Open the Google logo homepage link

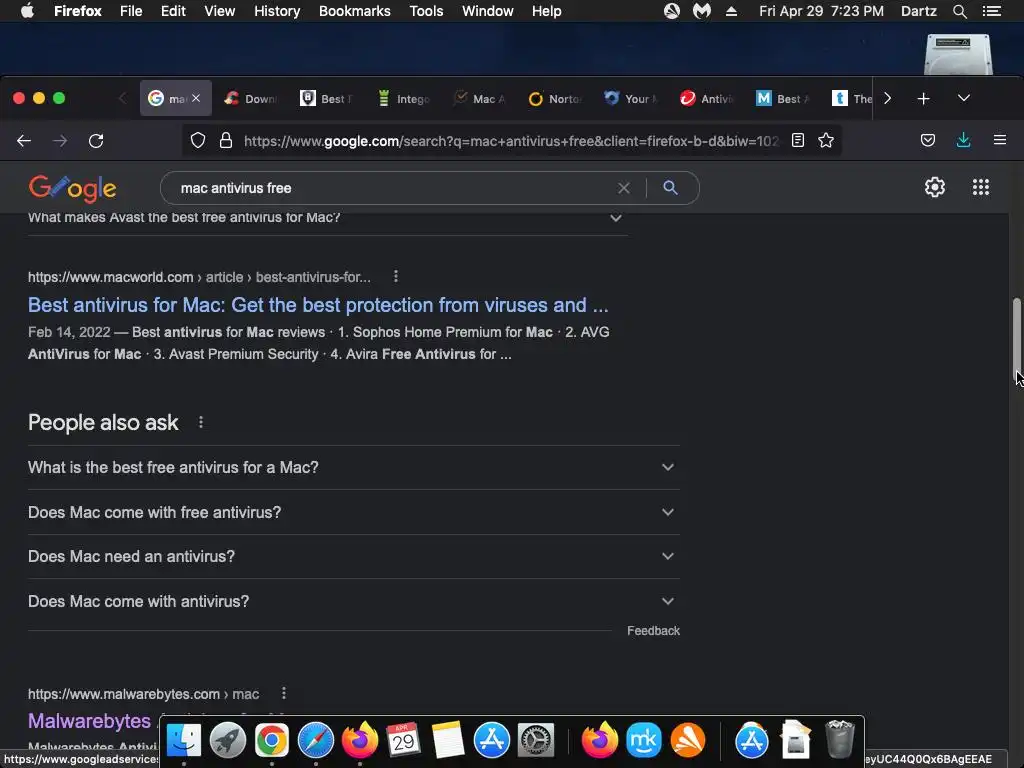click(x=72, y=188)
